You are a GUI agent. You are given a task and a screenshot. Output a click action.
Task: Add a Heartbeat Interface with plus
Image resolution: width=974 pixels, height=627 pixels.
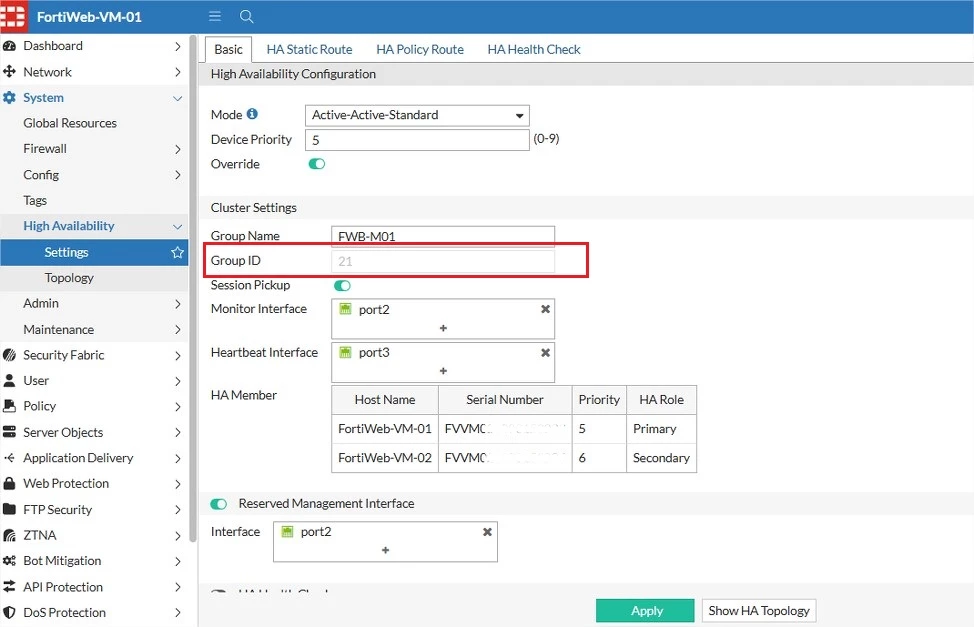point(444,371)
